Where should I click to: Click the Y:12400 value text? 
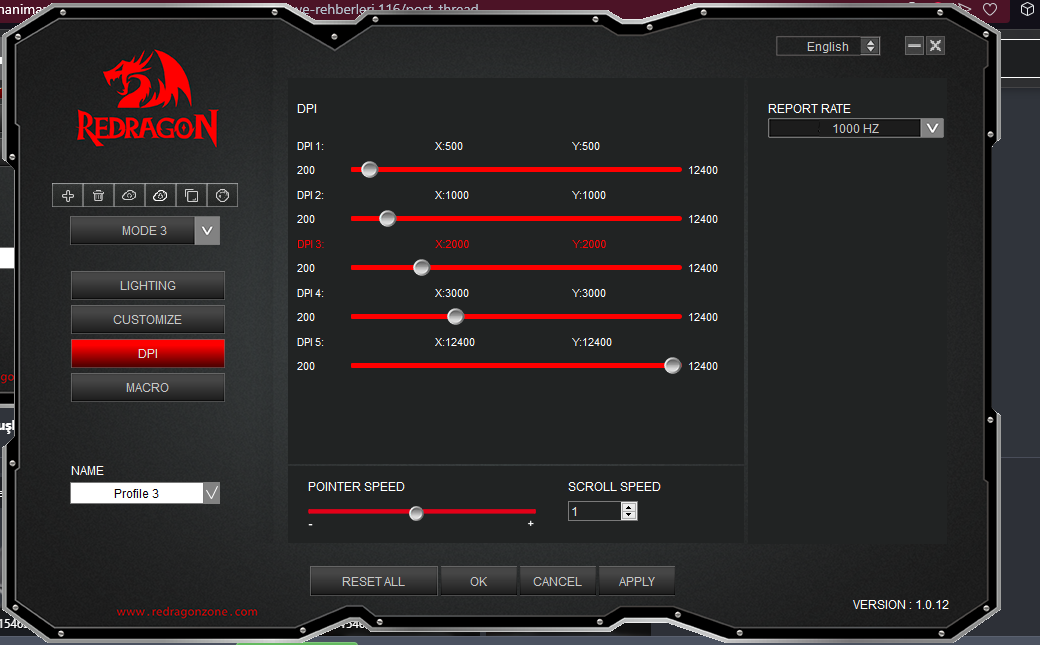592,342
